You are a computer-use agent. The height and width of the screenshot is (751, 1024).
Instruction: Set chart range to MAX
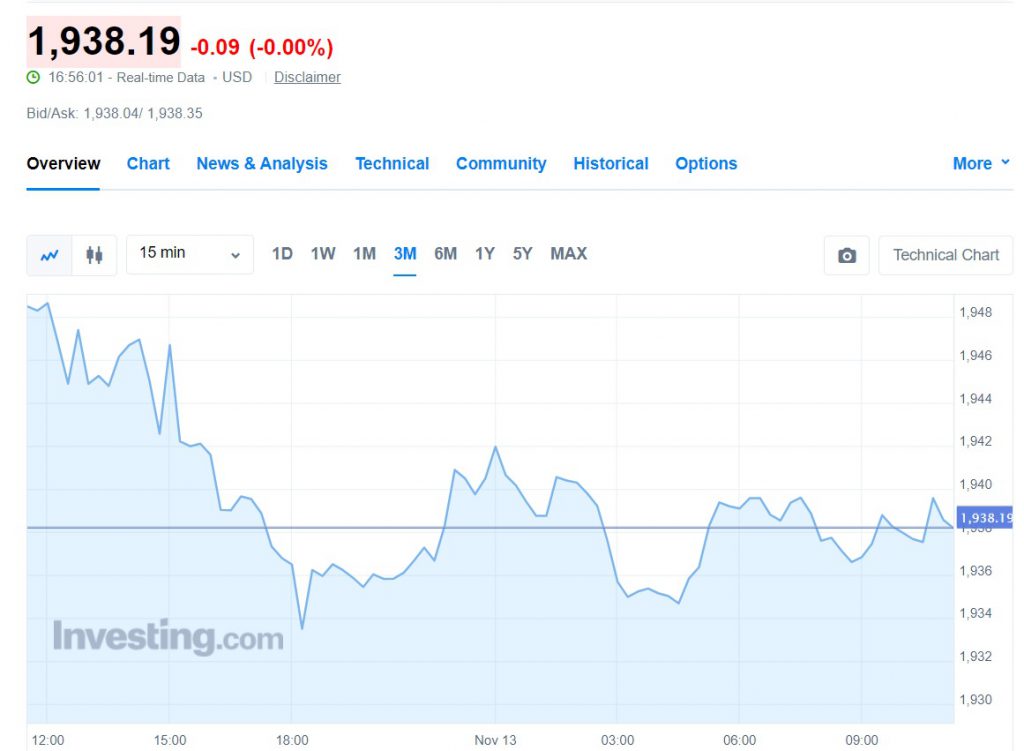[568, 254]
